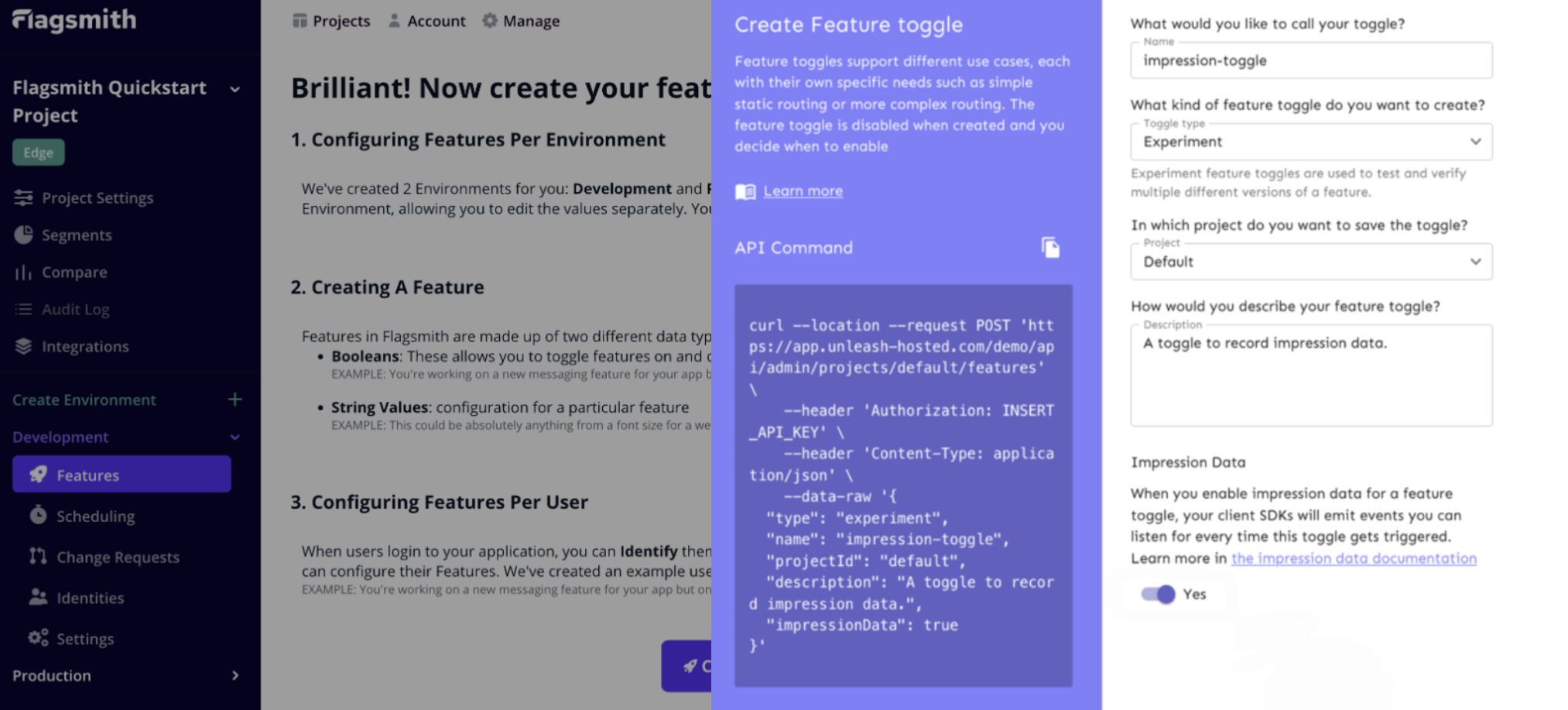The image size is (1568, 710).
Task: Follow the Learn more link
Action: [x=803, y=191]
